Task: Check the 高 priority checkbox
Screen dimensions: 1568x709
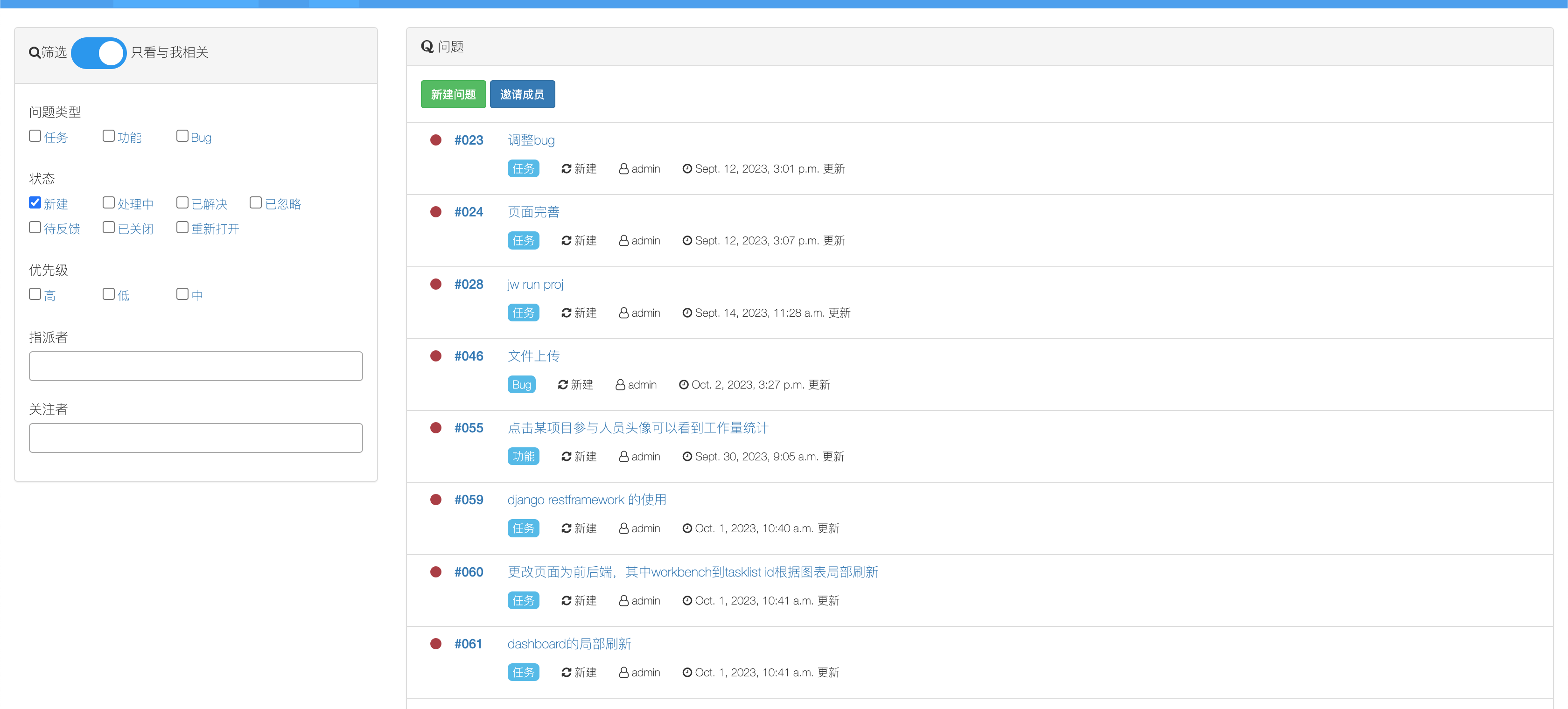Action: click(35, 294)
